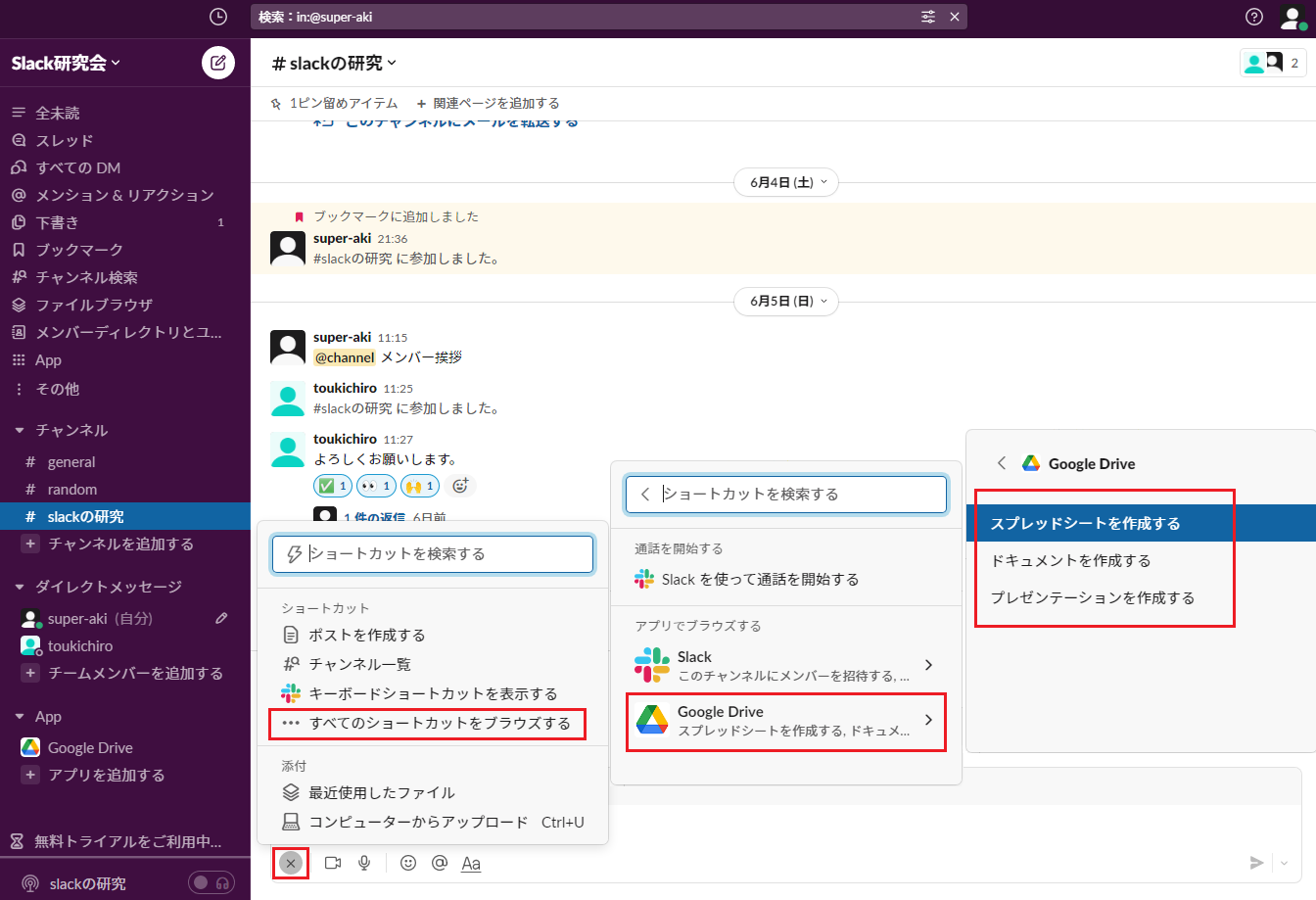This screenshot has width=1316, height=900.
Task: Open the 6月5日 date dropdown
Action: click(x=787, y=302)
